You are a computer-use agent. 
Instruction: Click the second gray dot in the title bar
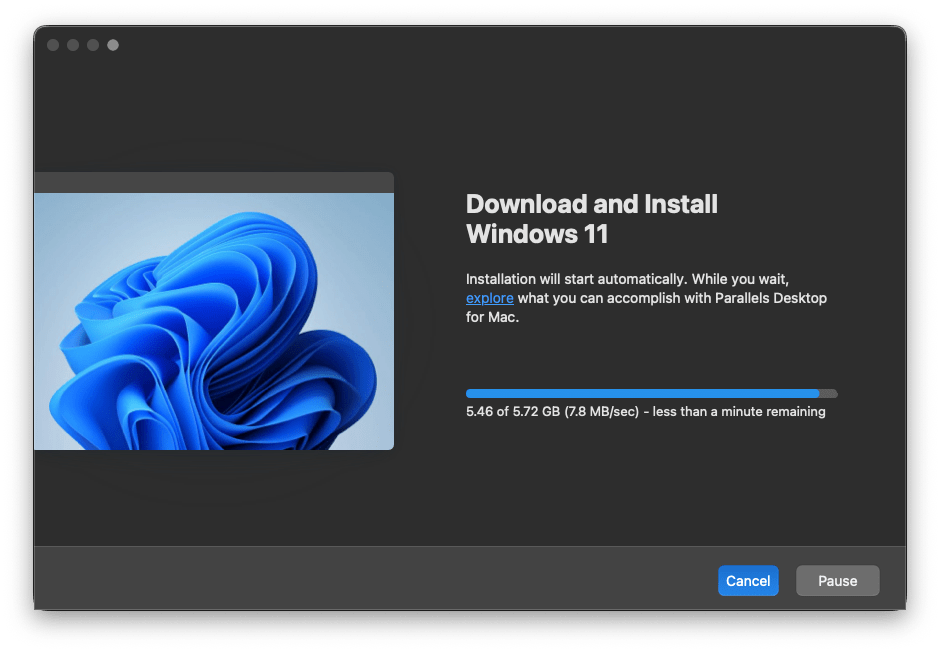click(73, 45)
